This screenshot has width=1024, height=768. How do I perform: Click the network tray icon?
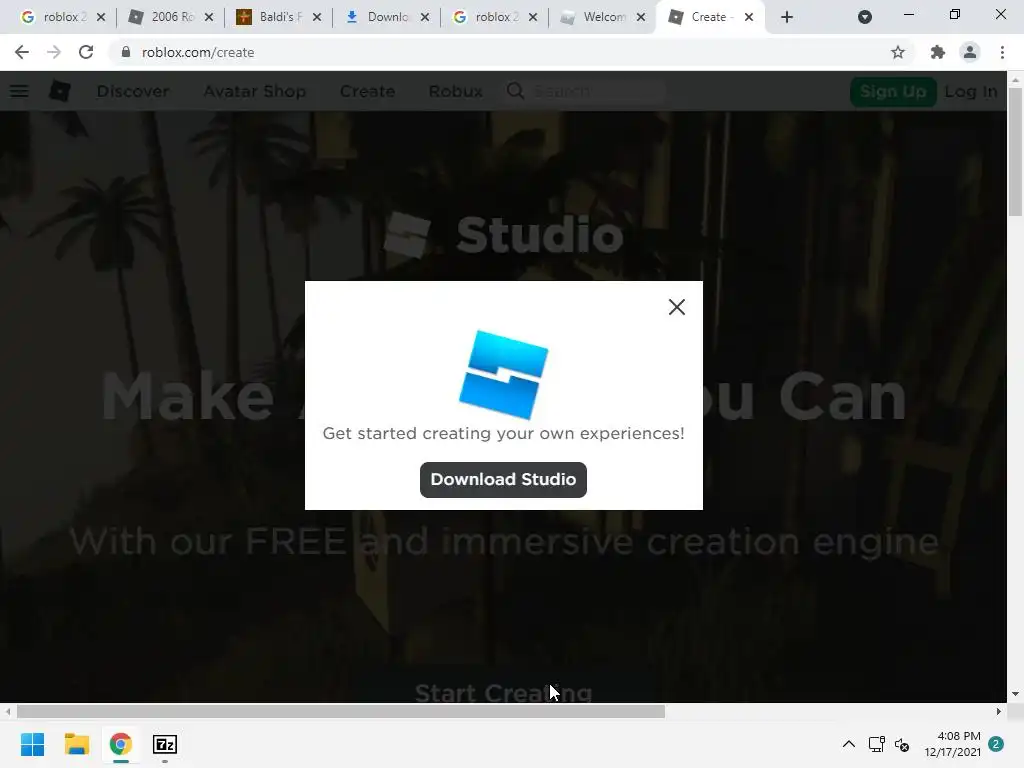point(876,744)
